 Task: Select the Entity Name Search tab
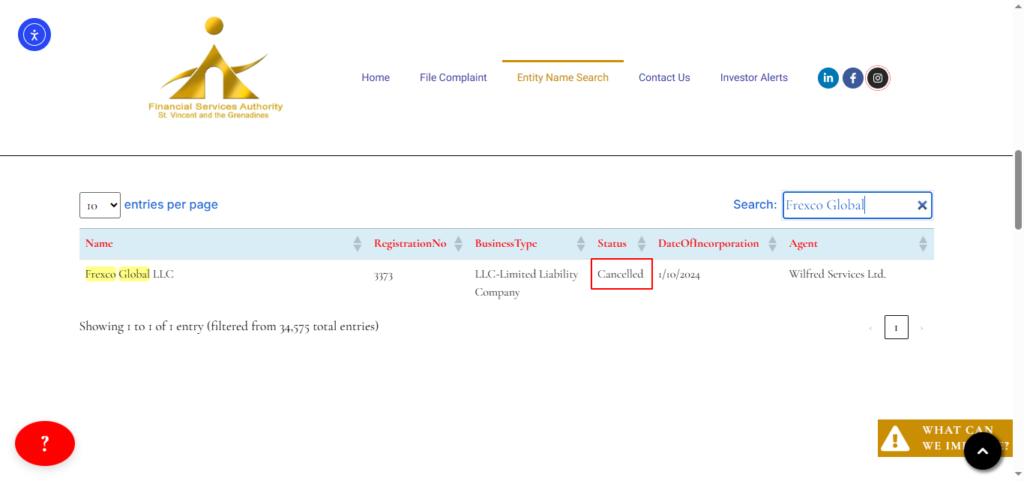(562, 78)
